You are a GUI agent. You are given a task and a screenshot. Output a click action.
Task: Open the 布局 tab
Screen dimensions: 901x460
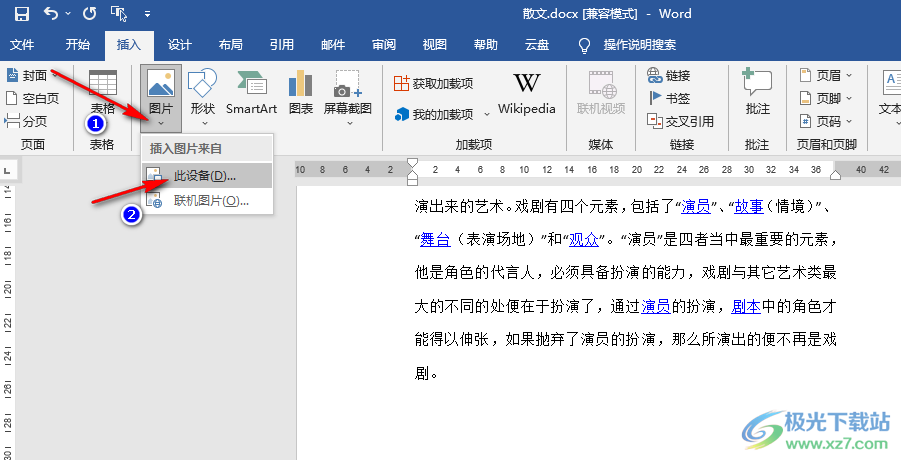pos(230,45)
